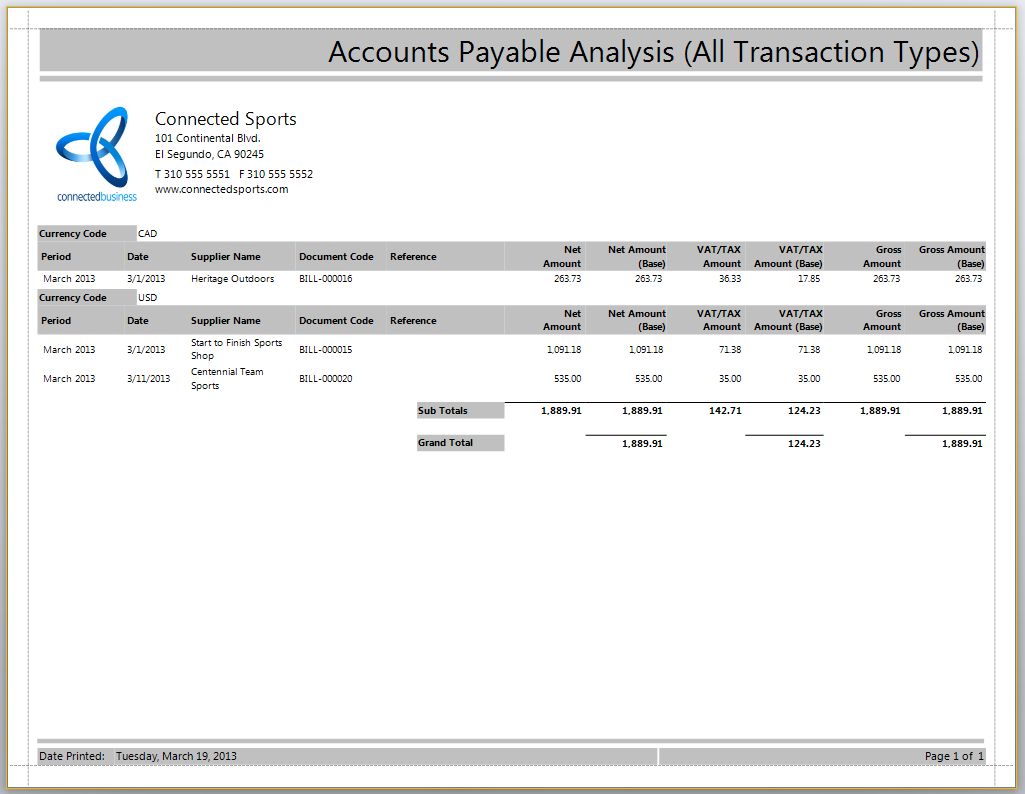Click the Document Code header in USD table
The width and height of the screenshot is (1025, 794).
[x=336, y=321]
